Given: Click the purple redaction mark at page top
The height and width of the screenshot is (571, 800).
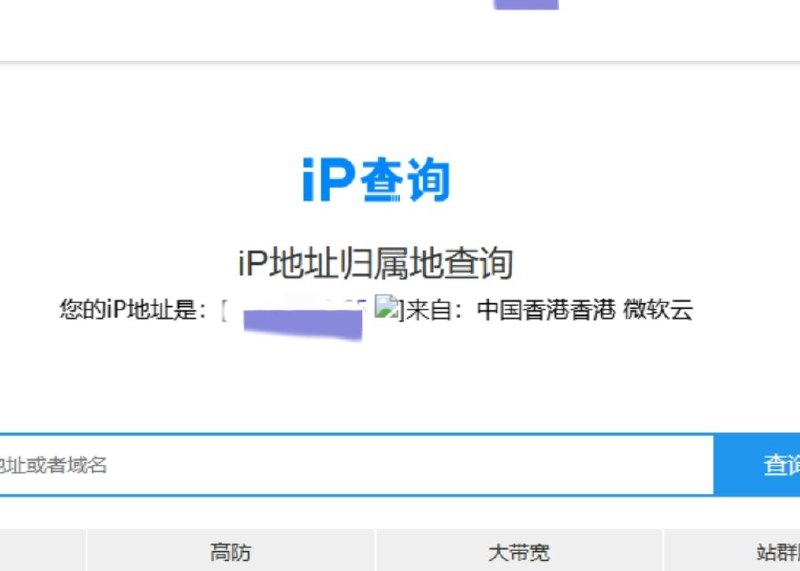Looking at the screenshot, I should tap(526, 4).
